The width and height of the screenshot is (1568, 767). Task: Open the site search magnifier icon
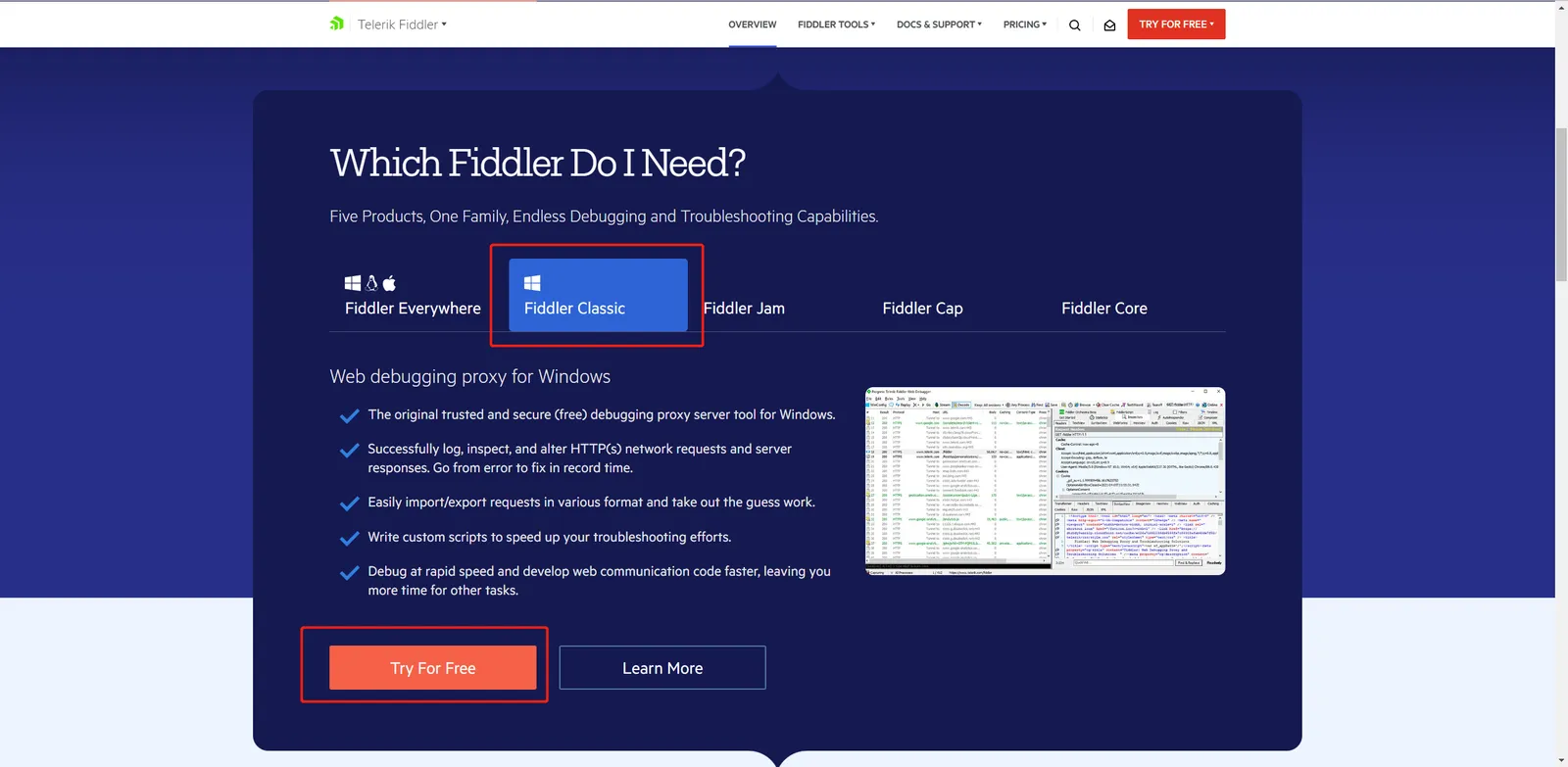click(1075, 25)
